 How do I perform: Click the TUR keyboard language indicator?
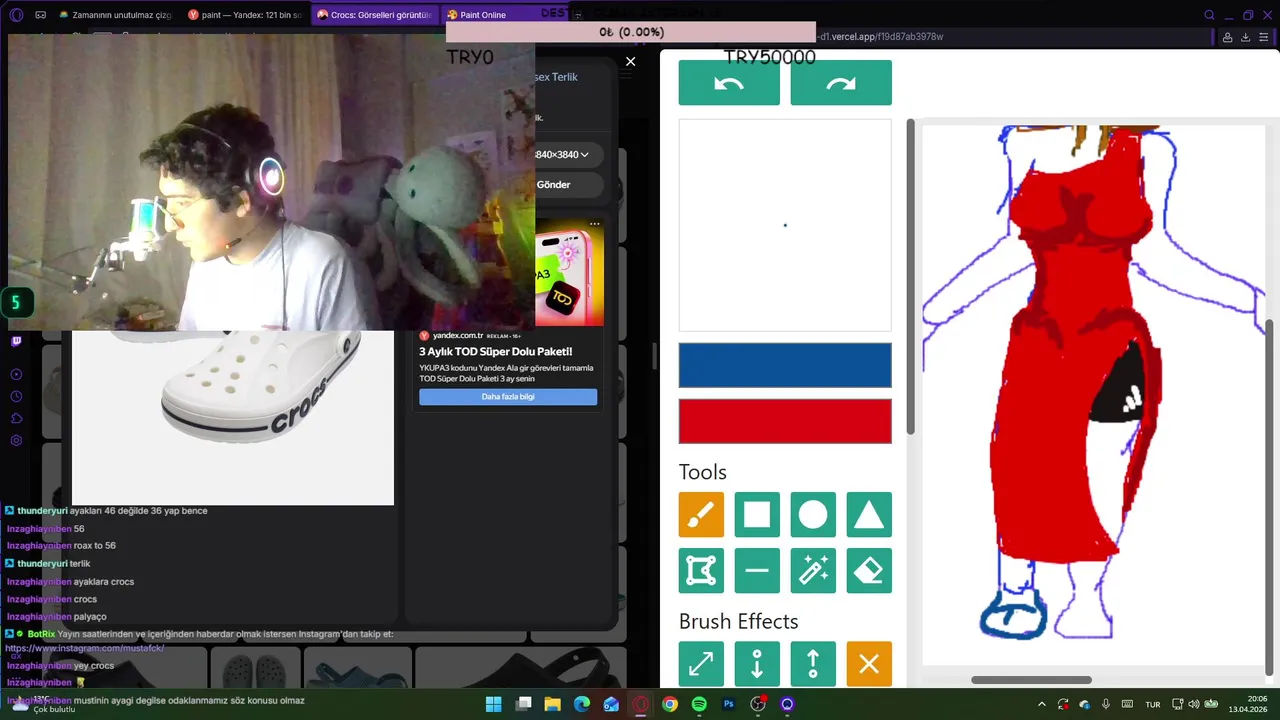coord(1153,704)
